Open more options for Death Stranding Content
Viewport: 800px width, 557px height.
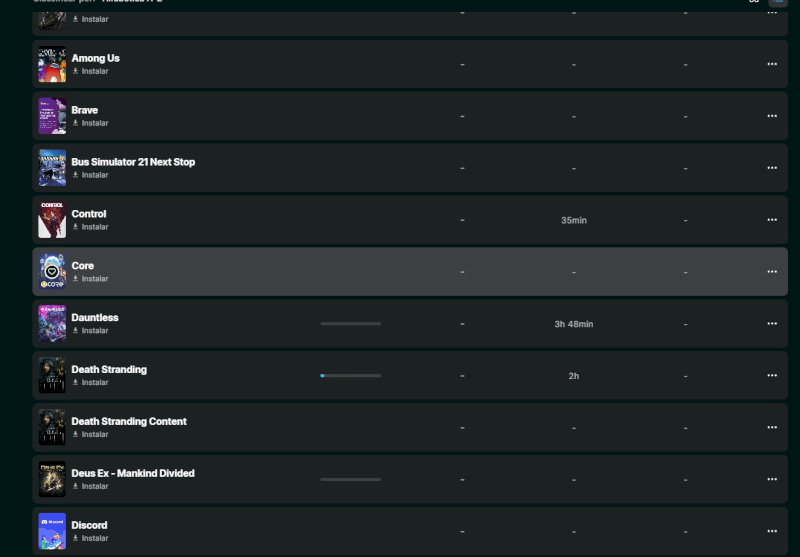click(772, 427)
